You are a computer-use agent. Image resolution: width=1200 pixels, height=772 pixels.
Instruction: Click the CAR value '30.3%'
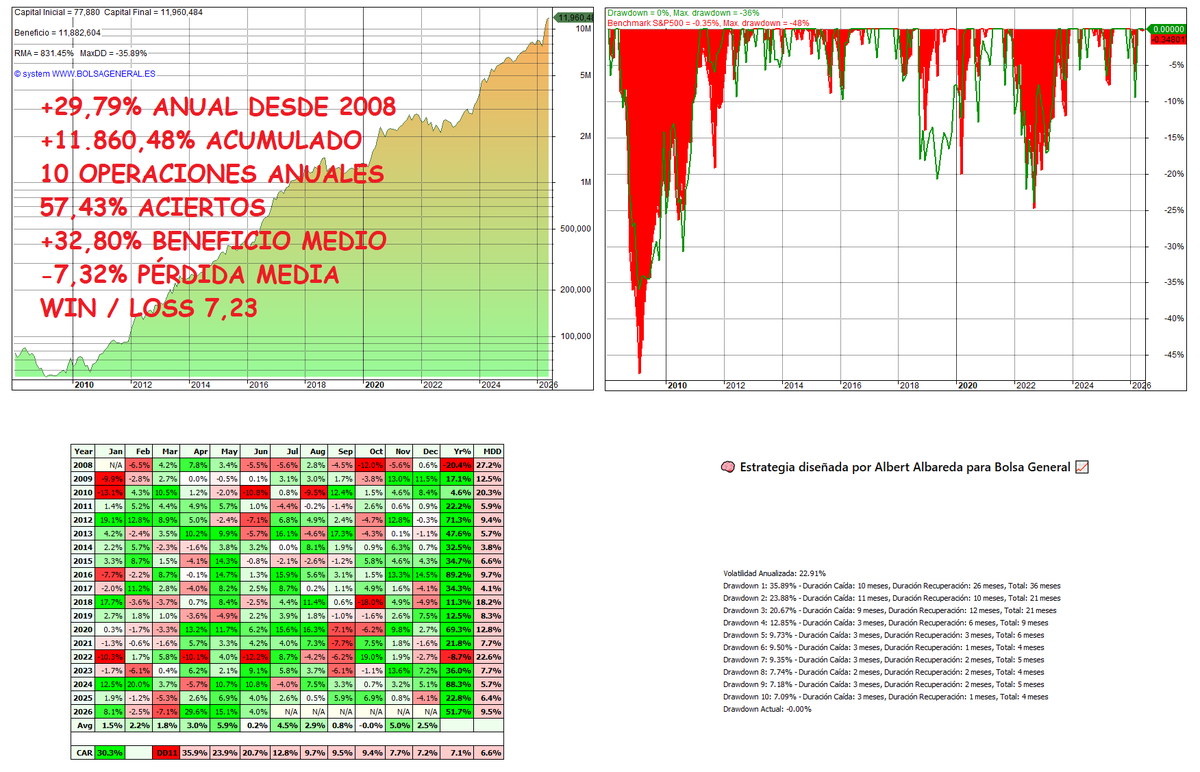[x=110, y=753]
